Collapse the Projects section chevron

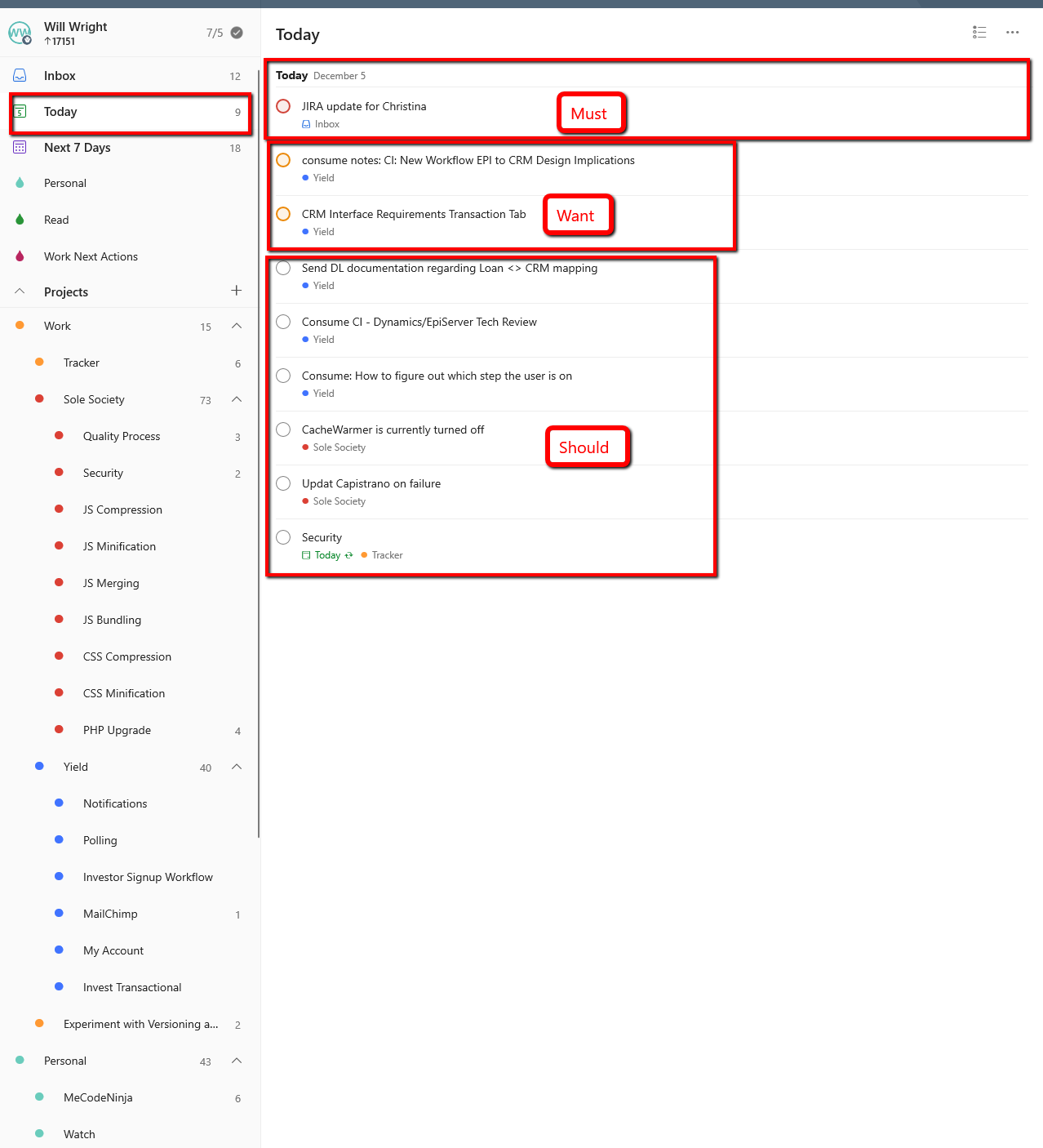(x=20, y=291)
